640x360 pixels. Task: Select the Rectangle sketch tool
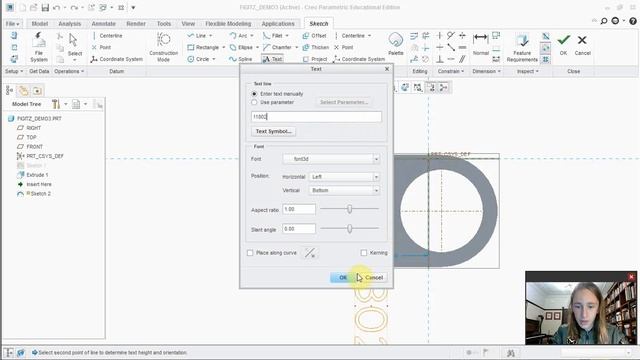(203, 47)
